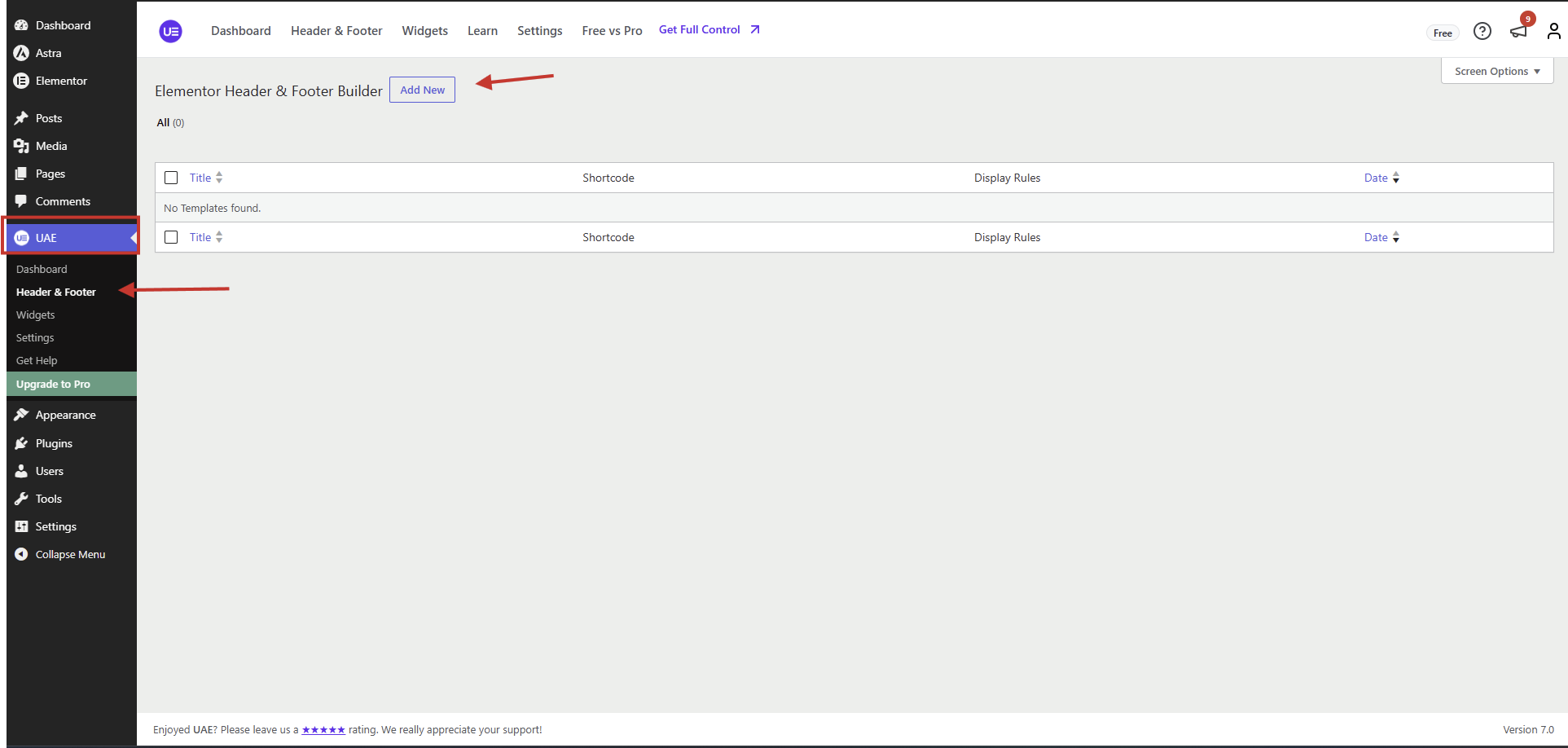Expand the Screen Options dropdown
The height and width of the screenshot is (748, 1568).
tap(1497, 71)
